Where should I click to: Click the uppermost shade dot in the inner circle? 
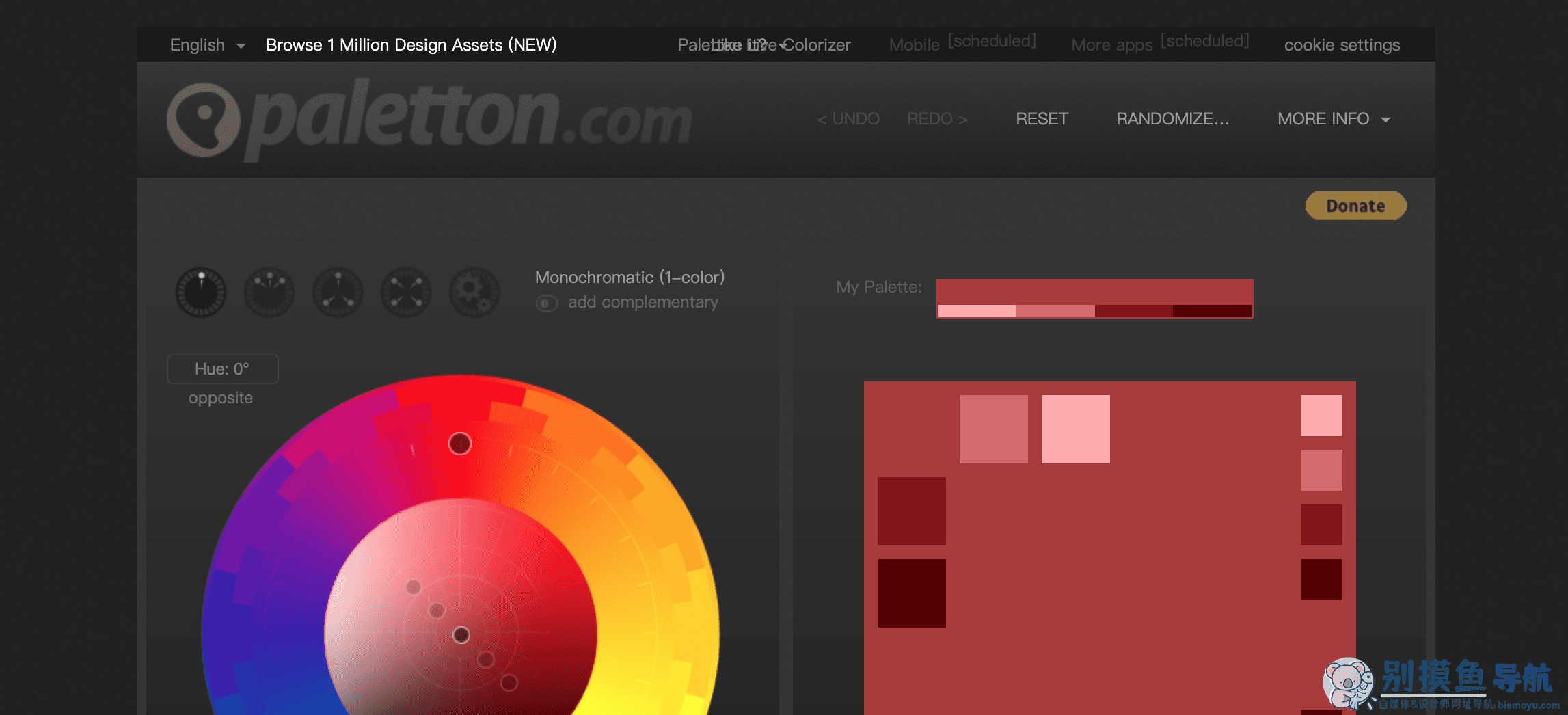[x=414, y=587]
